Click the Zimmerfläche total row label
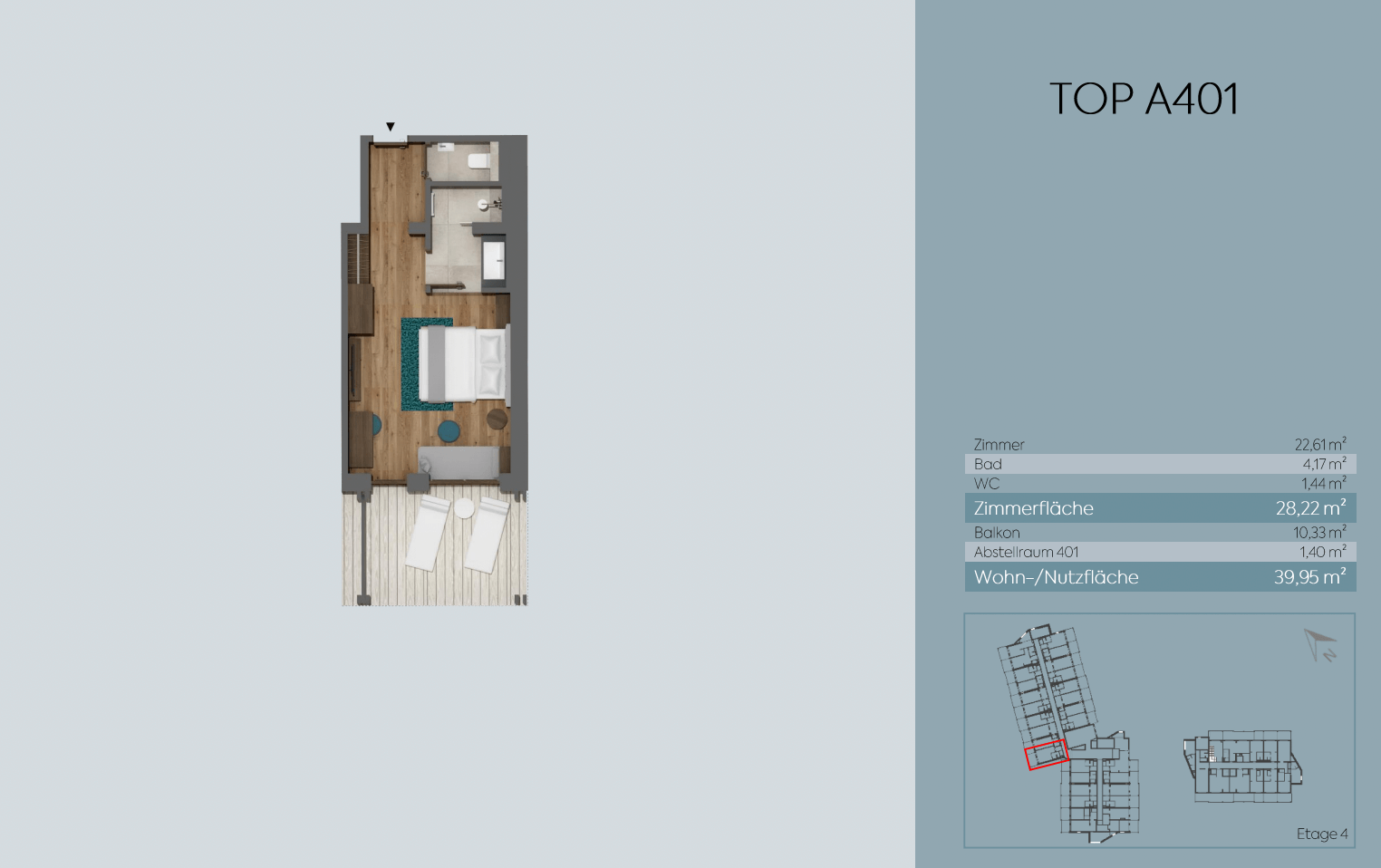This screenshot has height=868, width=1381. click(x=1033, y=508)
